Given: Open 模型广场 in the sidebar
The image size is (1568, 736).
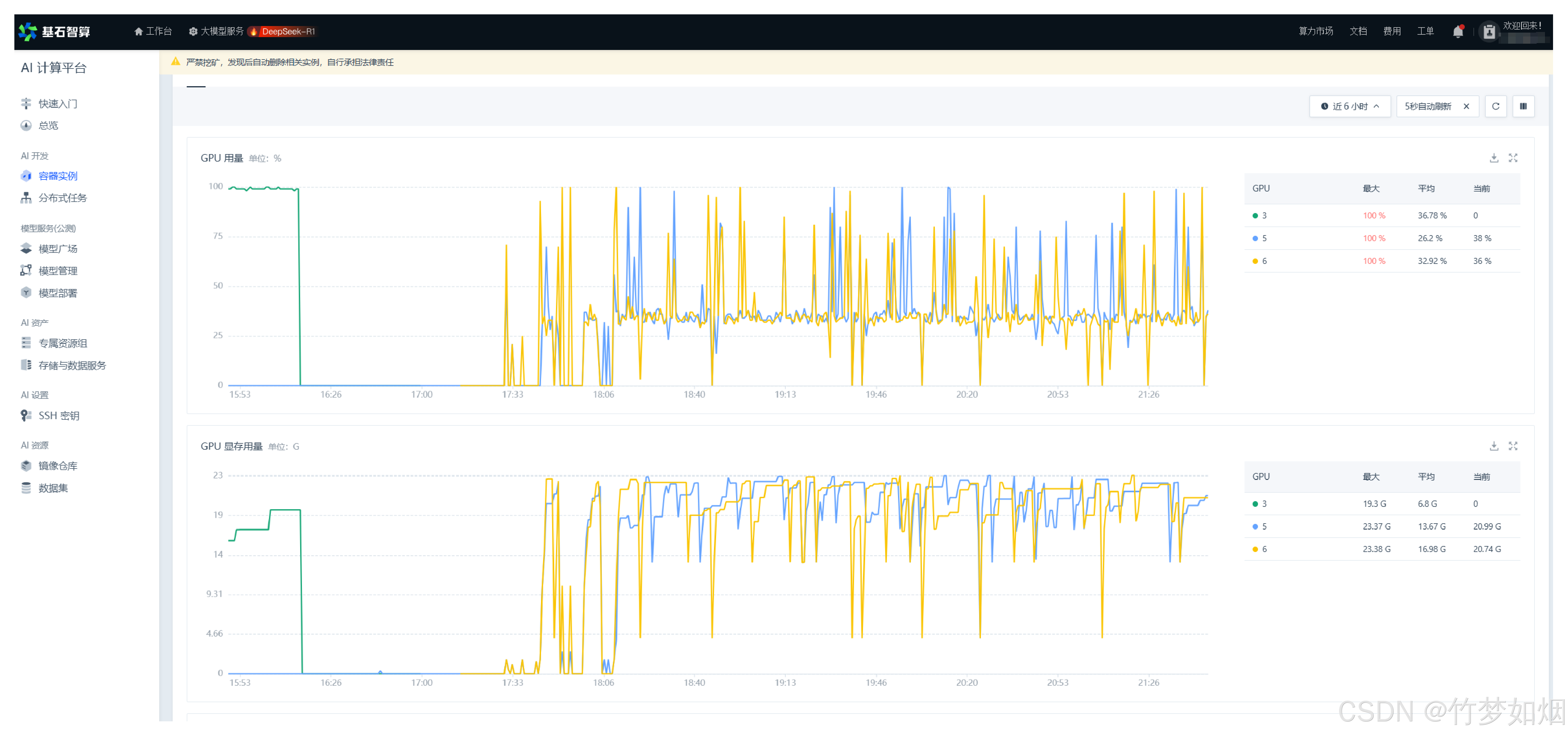Looking at the screenshot, I should click(x=58, y=248).
